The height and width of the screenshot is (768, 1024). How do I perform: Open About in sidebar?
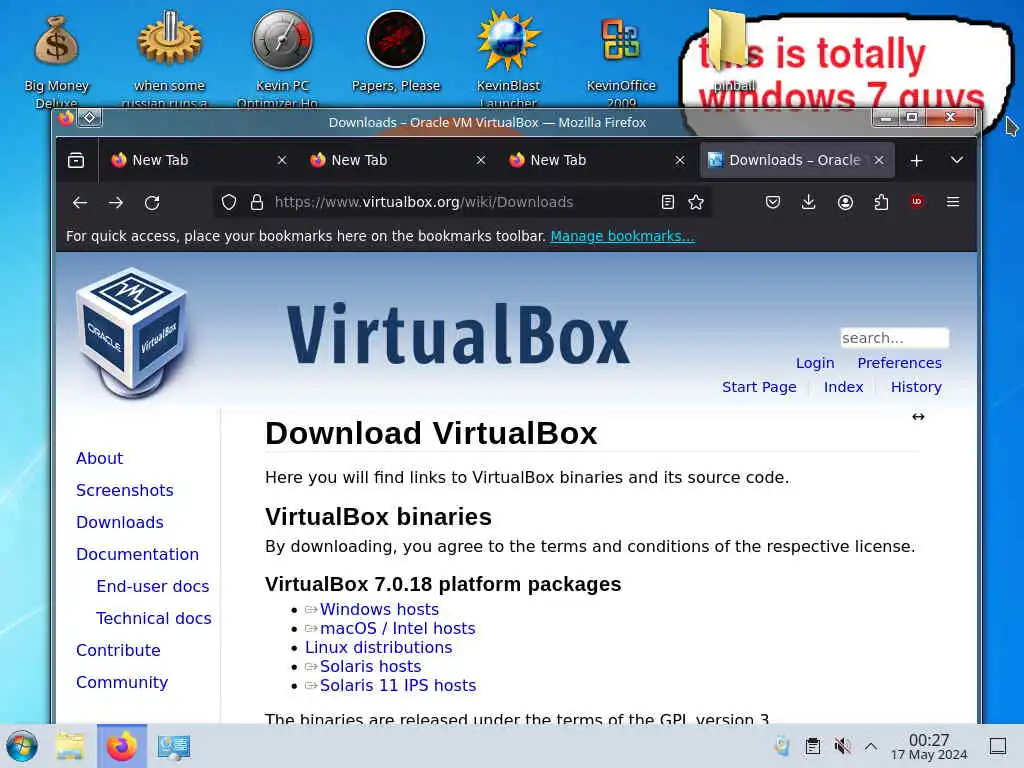99,458
